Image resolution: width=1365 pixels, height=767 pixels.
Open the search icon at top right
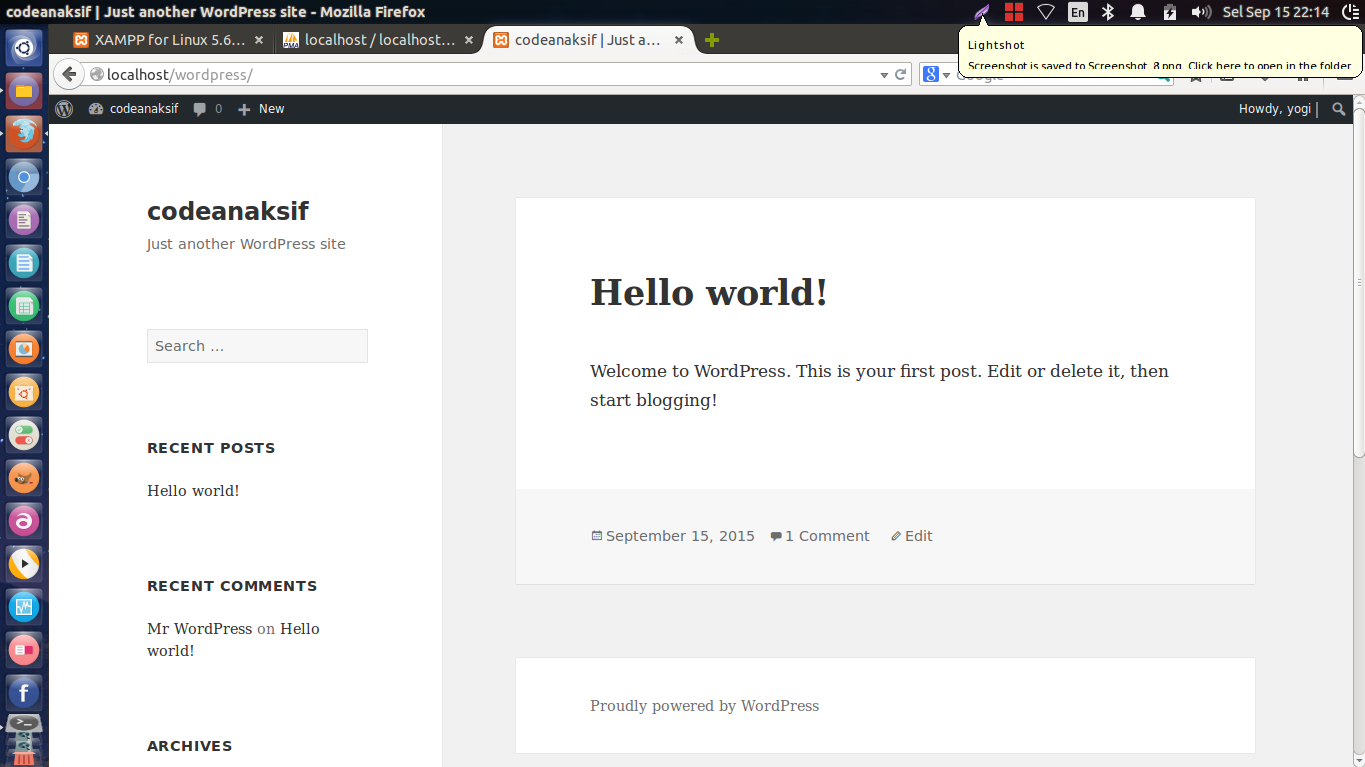coord(1338,108)
